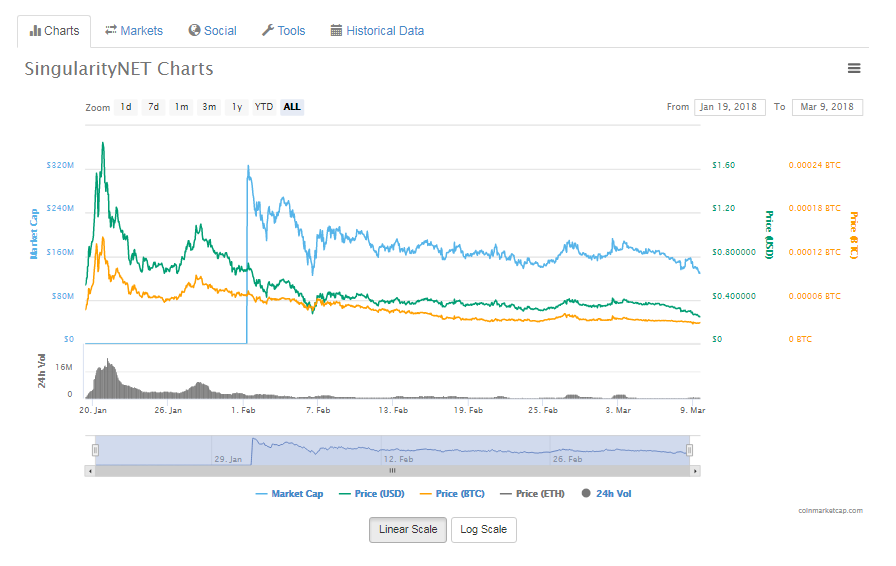Viewport: 896px width, 566px height.
Task: Set zoom to 7d
Action: [153, 107]
